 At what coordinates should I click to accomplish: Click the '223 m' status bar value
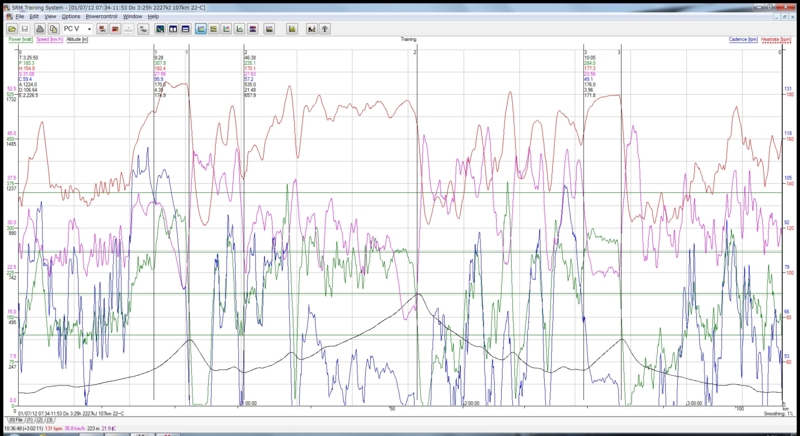tap(94, 429)
